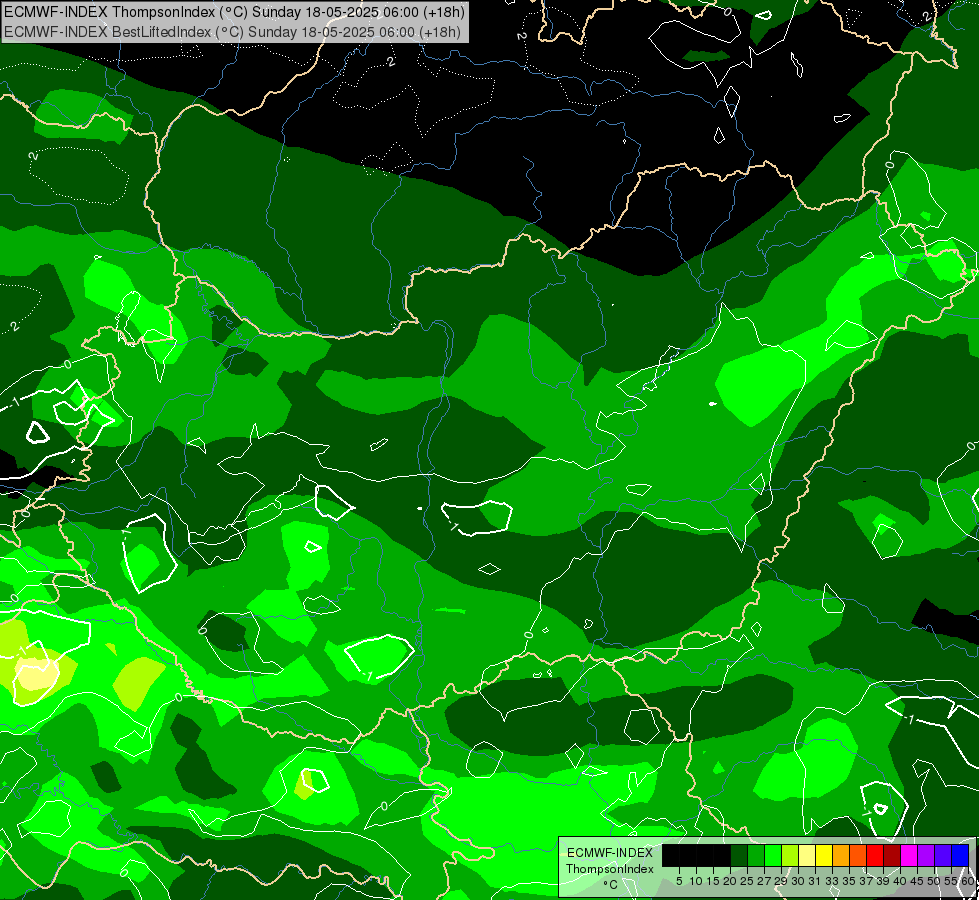979x900 pixels.
Task: Select the medium green 25–27 legend swatch
Action: [x=756, y=855]
